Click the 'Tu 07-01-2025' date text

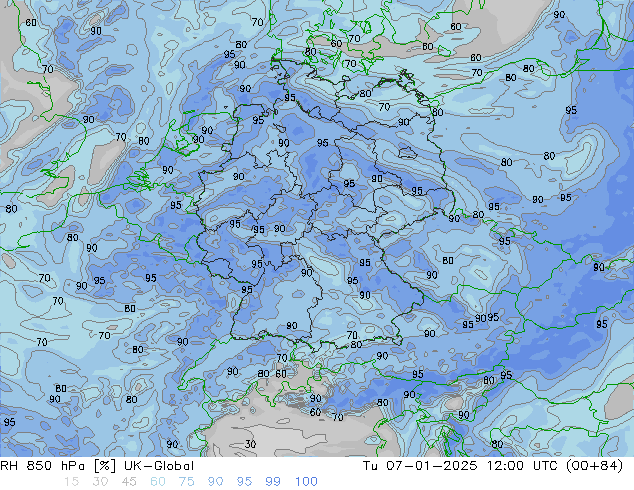(x=420, y=466)
